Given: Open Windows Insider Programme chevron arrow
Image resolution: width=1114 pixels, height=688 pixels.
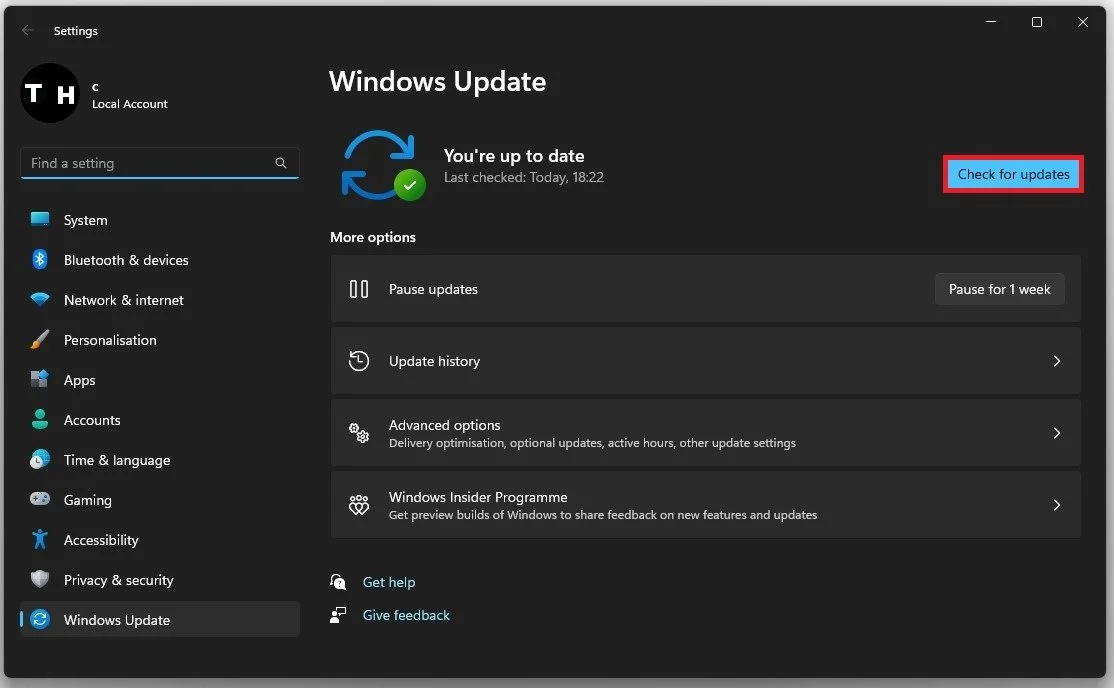Looking at the screenshot, I should click(1056, 505).
